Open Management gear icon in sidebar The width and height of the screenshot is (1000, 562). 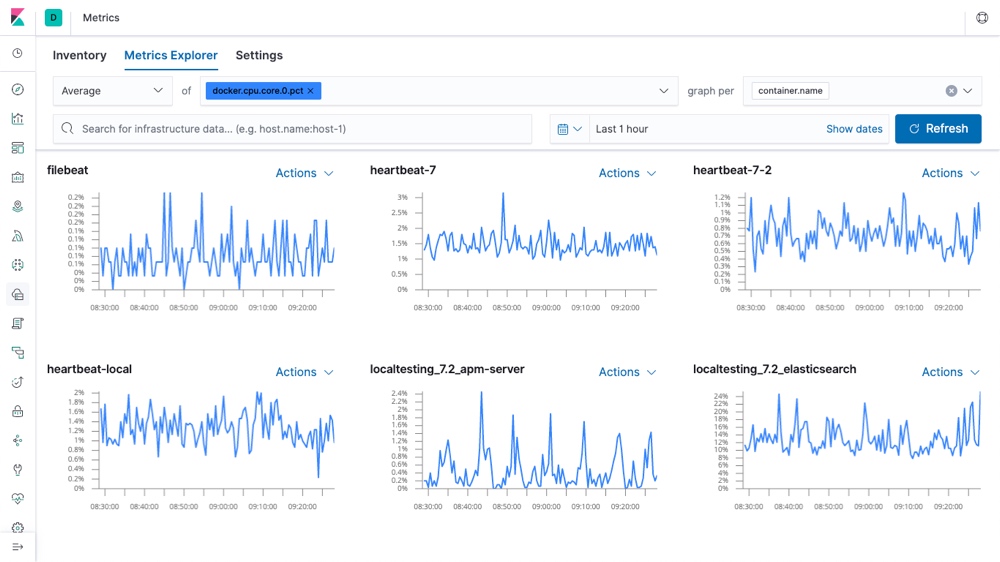(x=17, y=528)
